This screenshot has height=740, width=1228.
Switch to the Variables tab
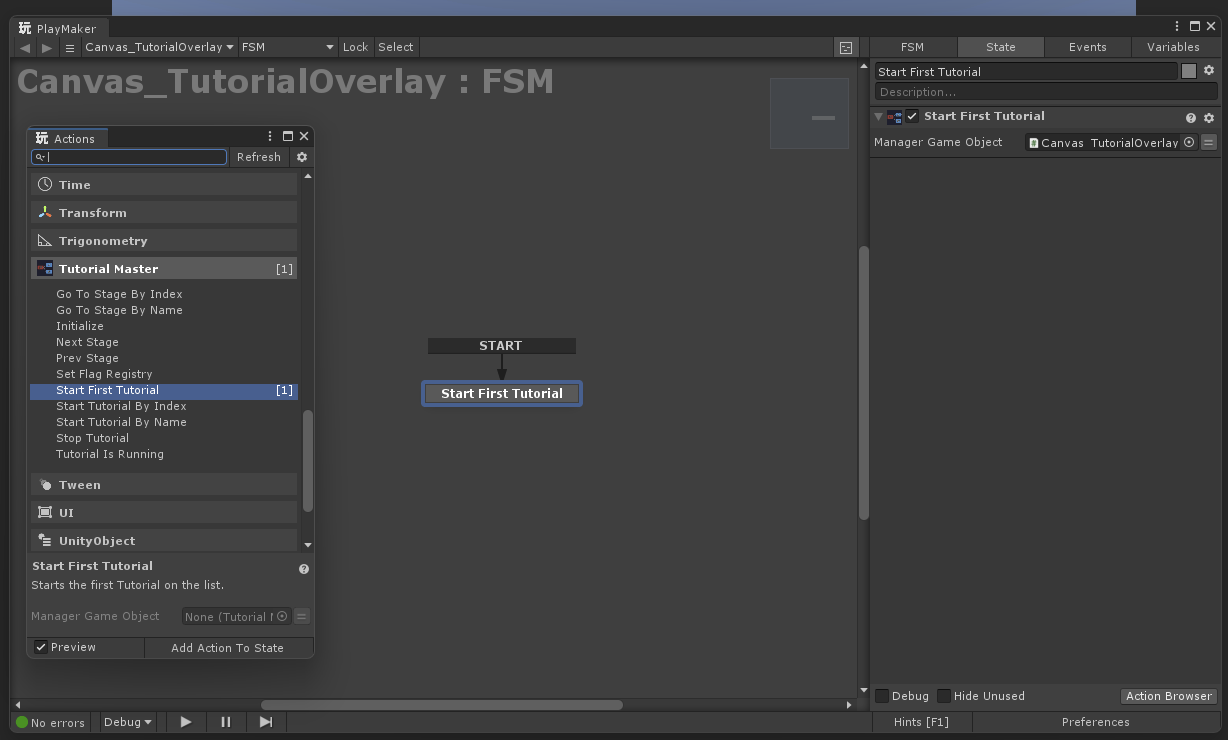coord(1173,47)
